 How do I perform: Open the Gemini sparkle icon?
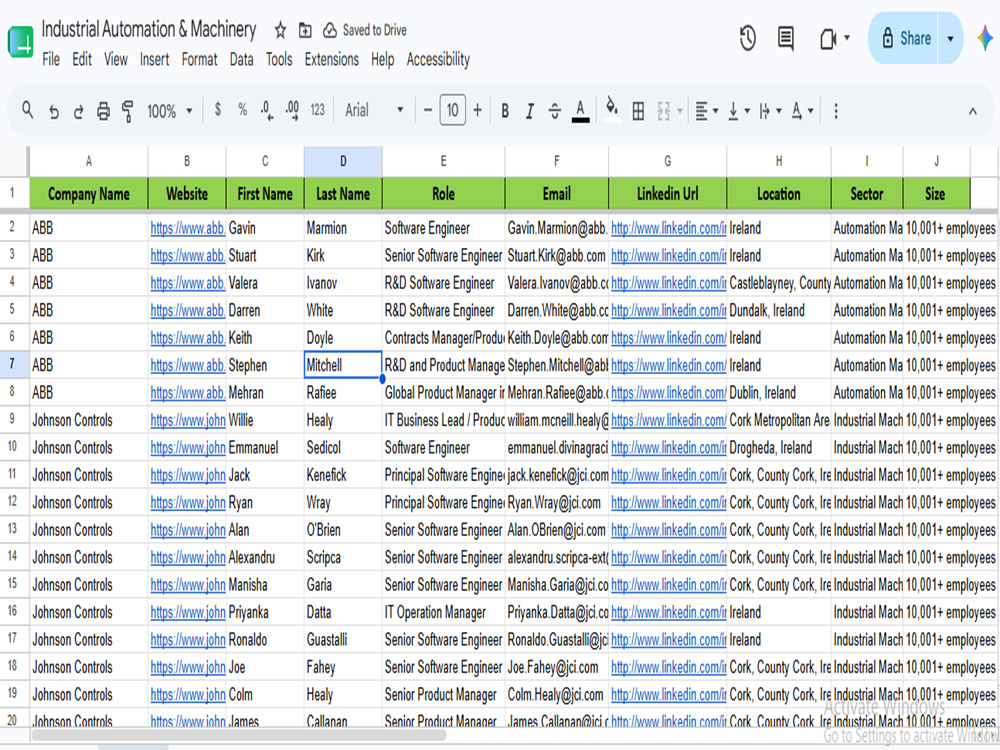pos(986,38)
